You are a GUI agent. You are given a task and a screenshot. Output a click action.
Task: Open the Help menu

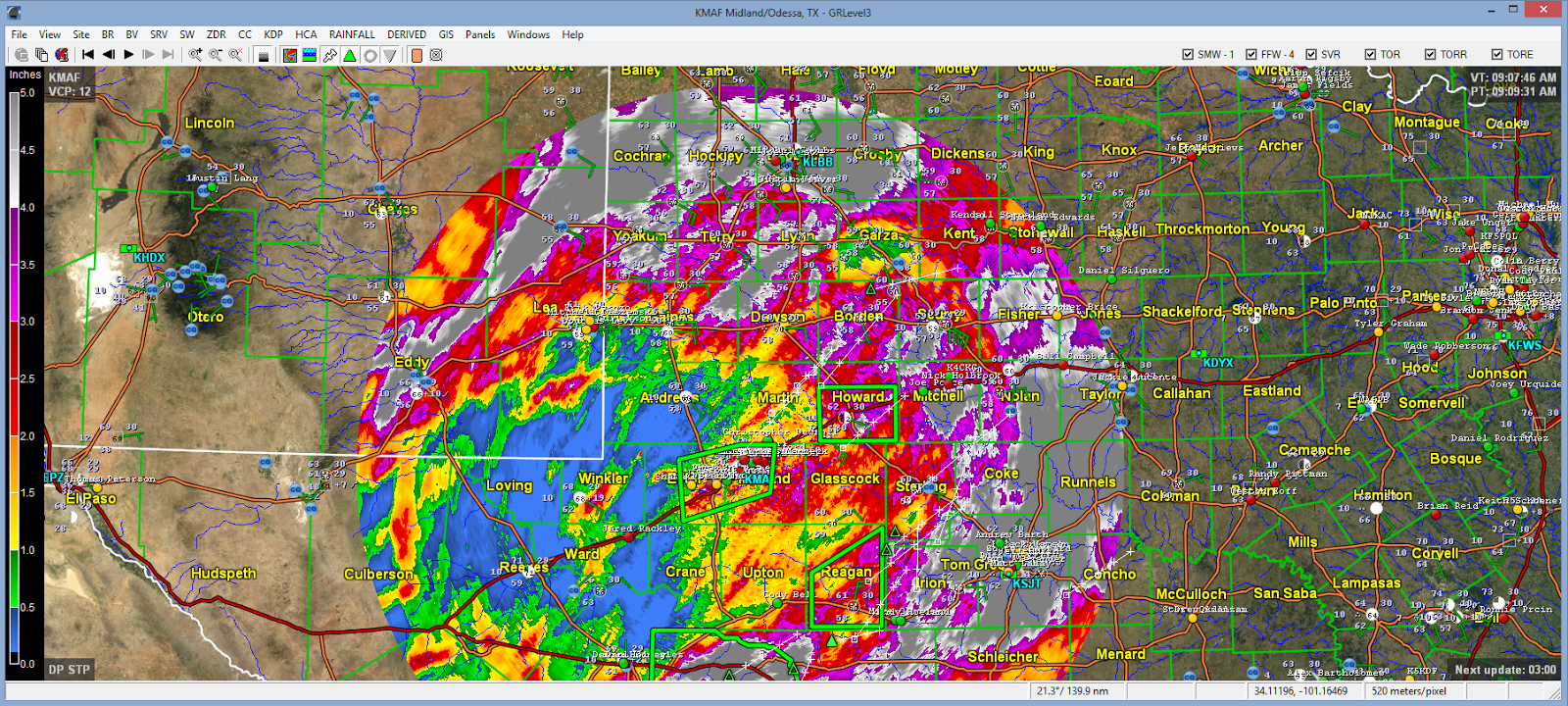573,34
